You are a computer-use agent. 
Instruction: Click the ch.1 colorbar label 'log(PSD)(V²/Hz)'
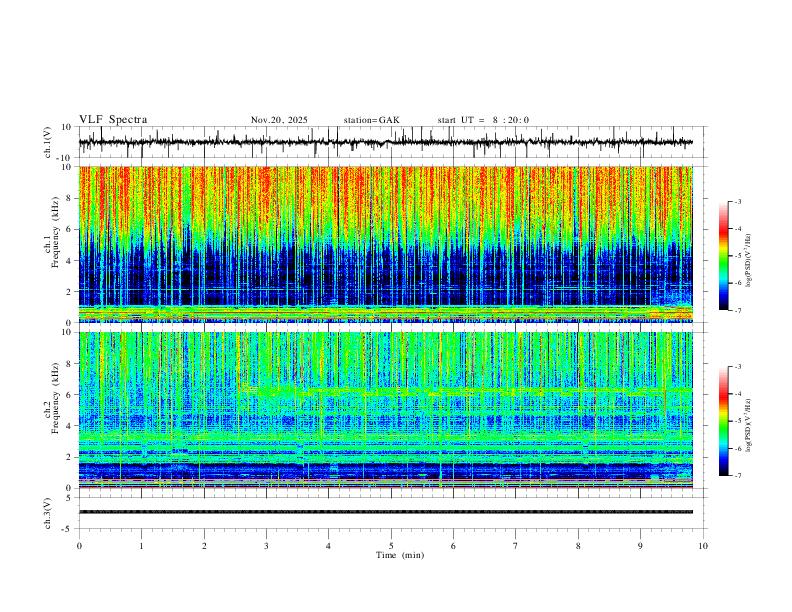click(x=749, y=261)
